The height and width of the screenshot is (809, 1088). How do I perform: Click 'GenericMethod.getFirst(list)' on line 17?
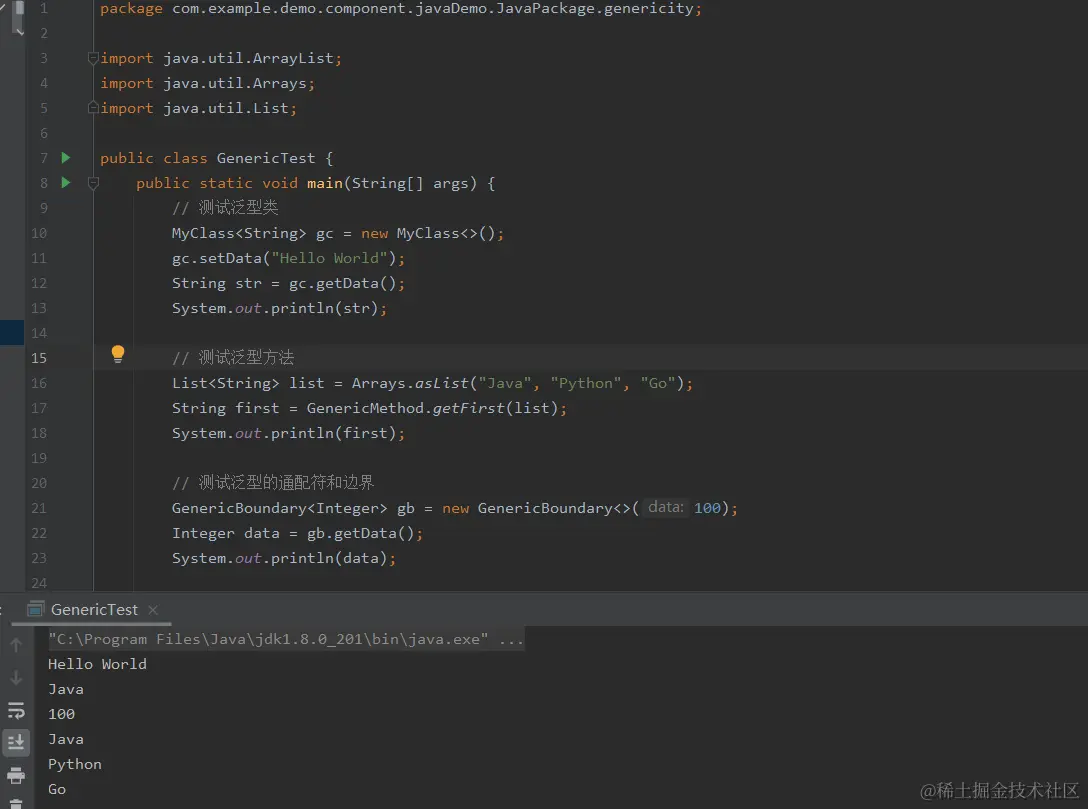tap(432, 408)
